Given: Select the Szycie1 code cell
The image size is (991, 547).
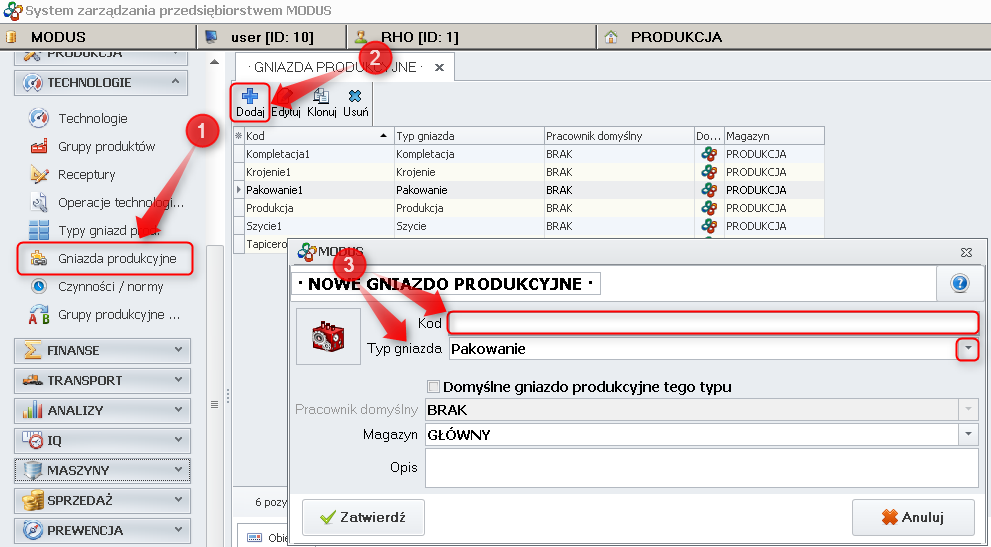Looking at the screenshot, I should tap(319, 226).
